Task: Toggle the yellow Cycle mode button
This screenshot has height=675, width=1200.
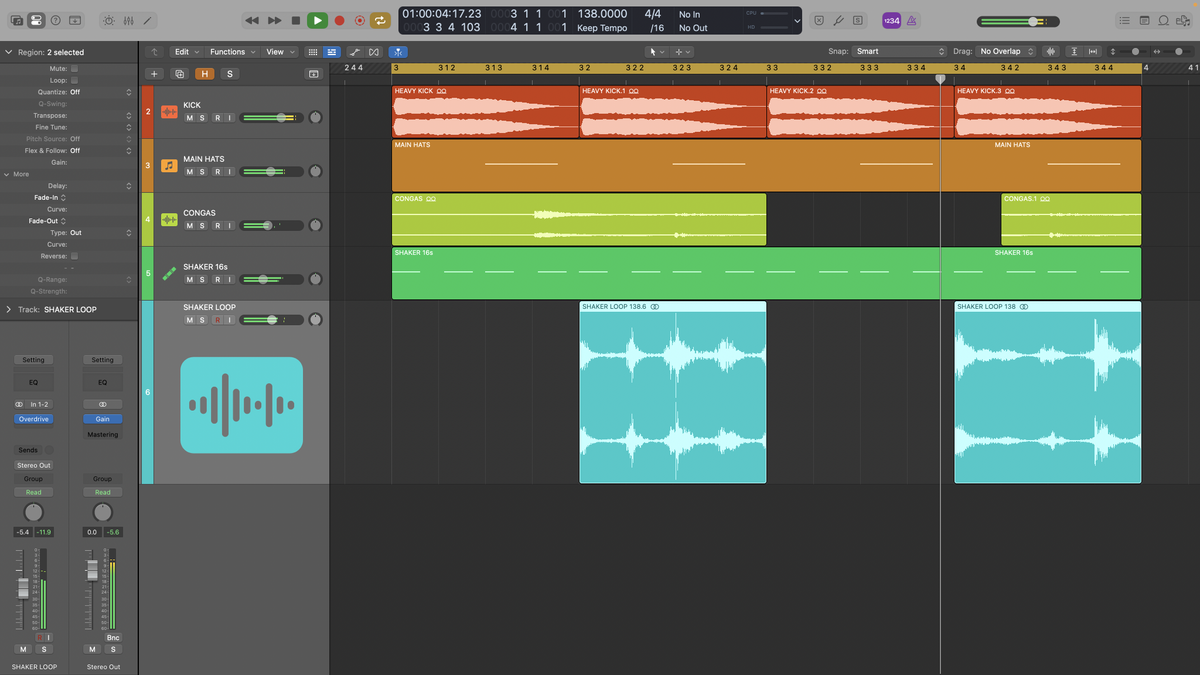Action: (380, 20)
